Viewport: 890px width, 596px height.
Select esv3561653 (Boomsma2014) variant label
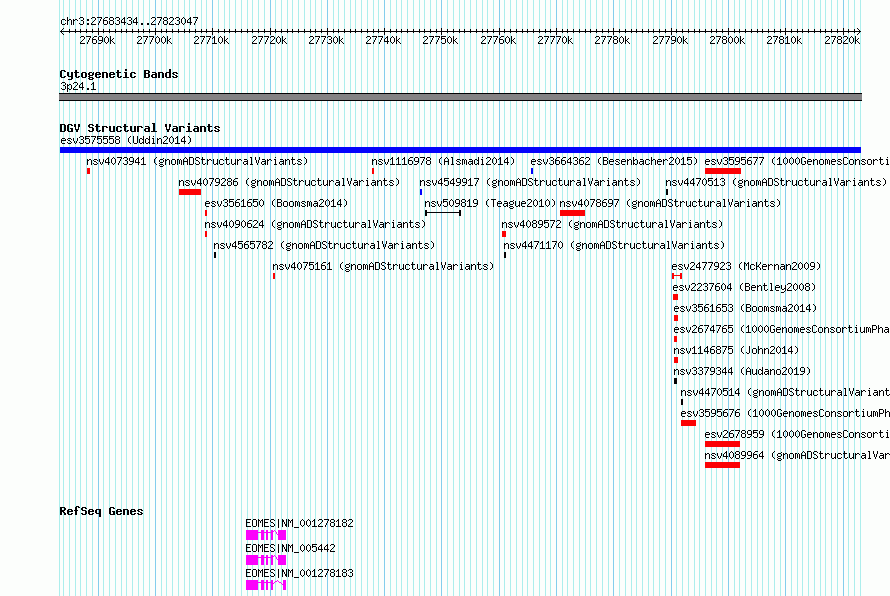[x=745, y=308]
